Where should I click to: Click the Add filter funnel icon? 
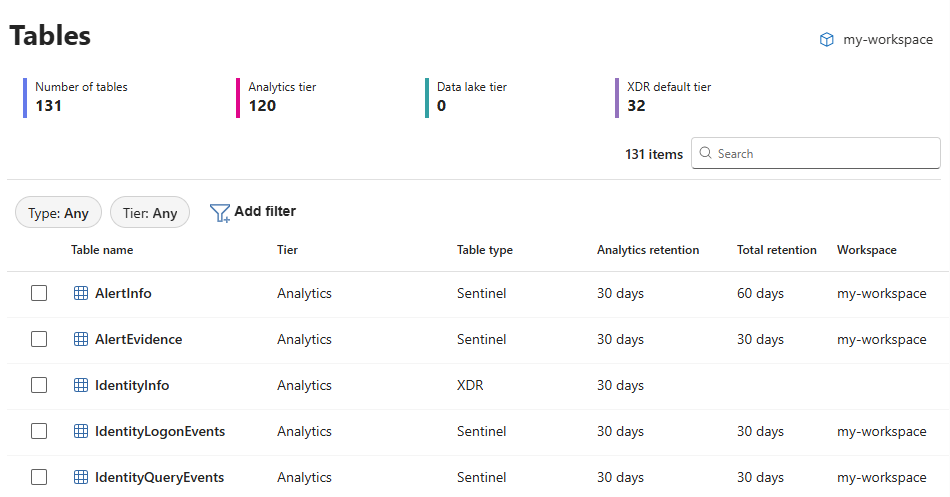pyautogui.click(x=220, y=213)
